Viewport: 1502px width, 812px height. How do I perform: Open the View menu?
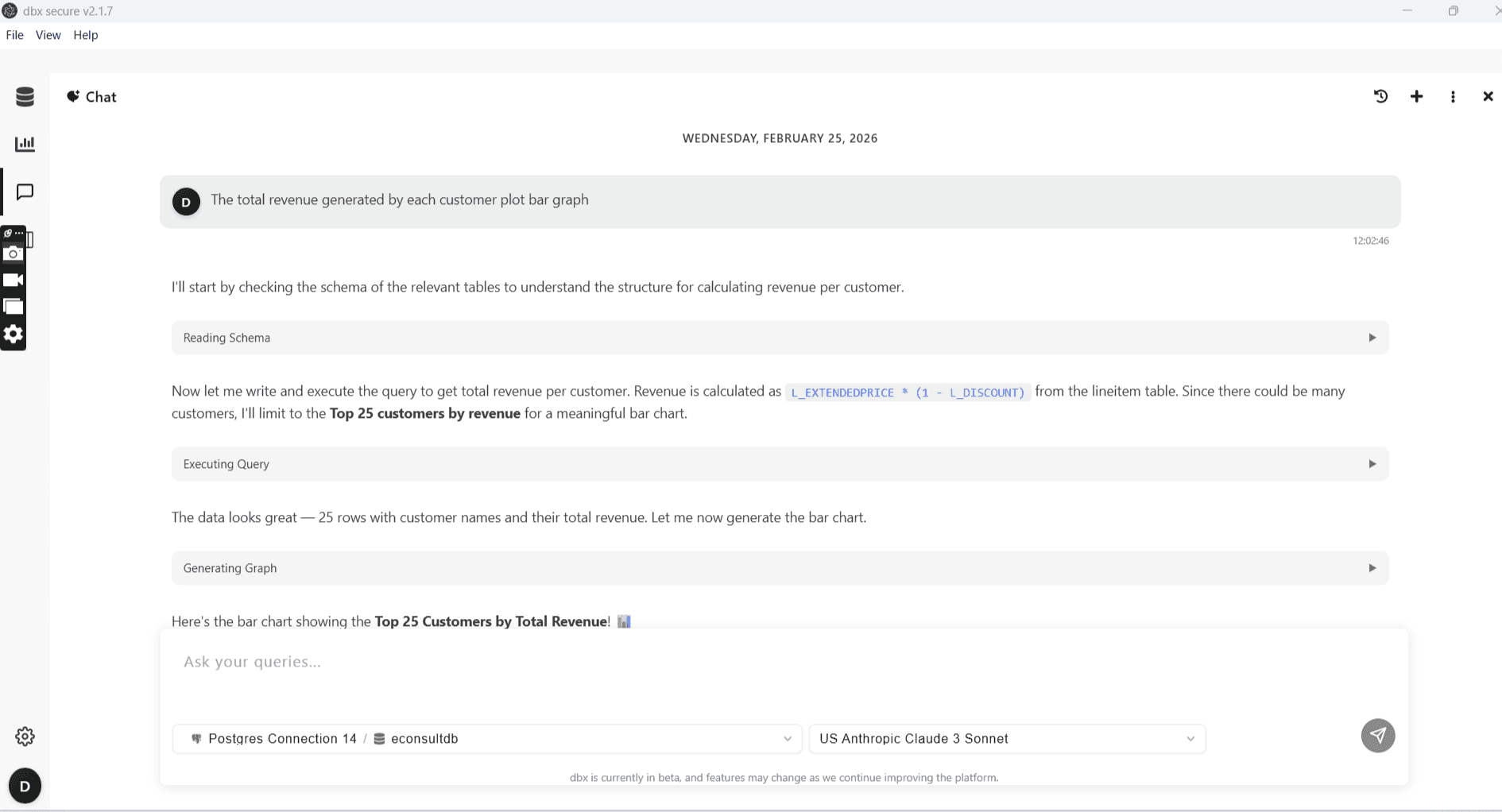click(48, 35)
